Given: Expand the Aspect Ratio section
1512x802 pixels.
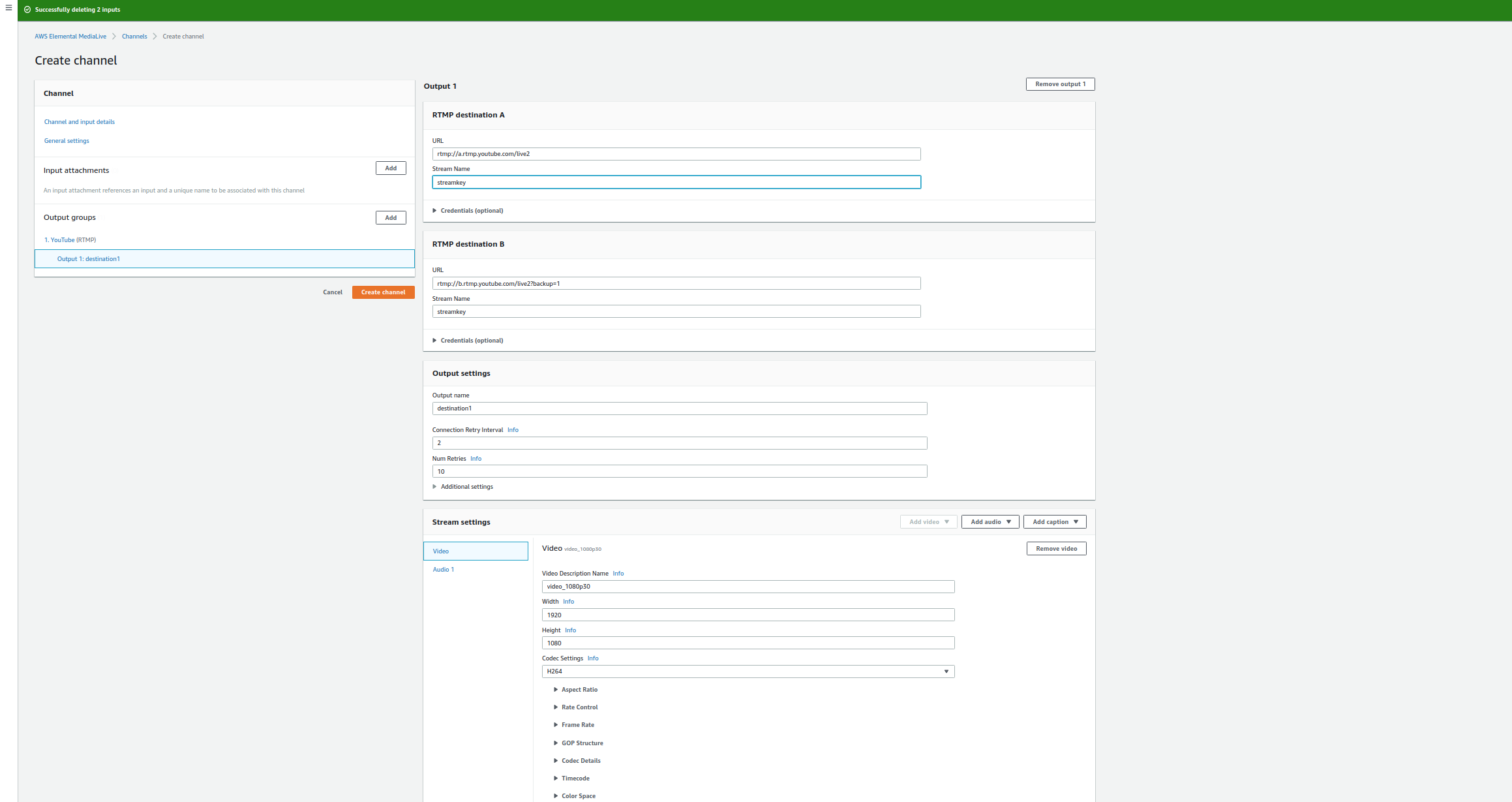Looking at the screenshot, I should click(x=575, y=690).
